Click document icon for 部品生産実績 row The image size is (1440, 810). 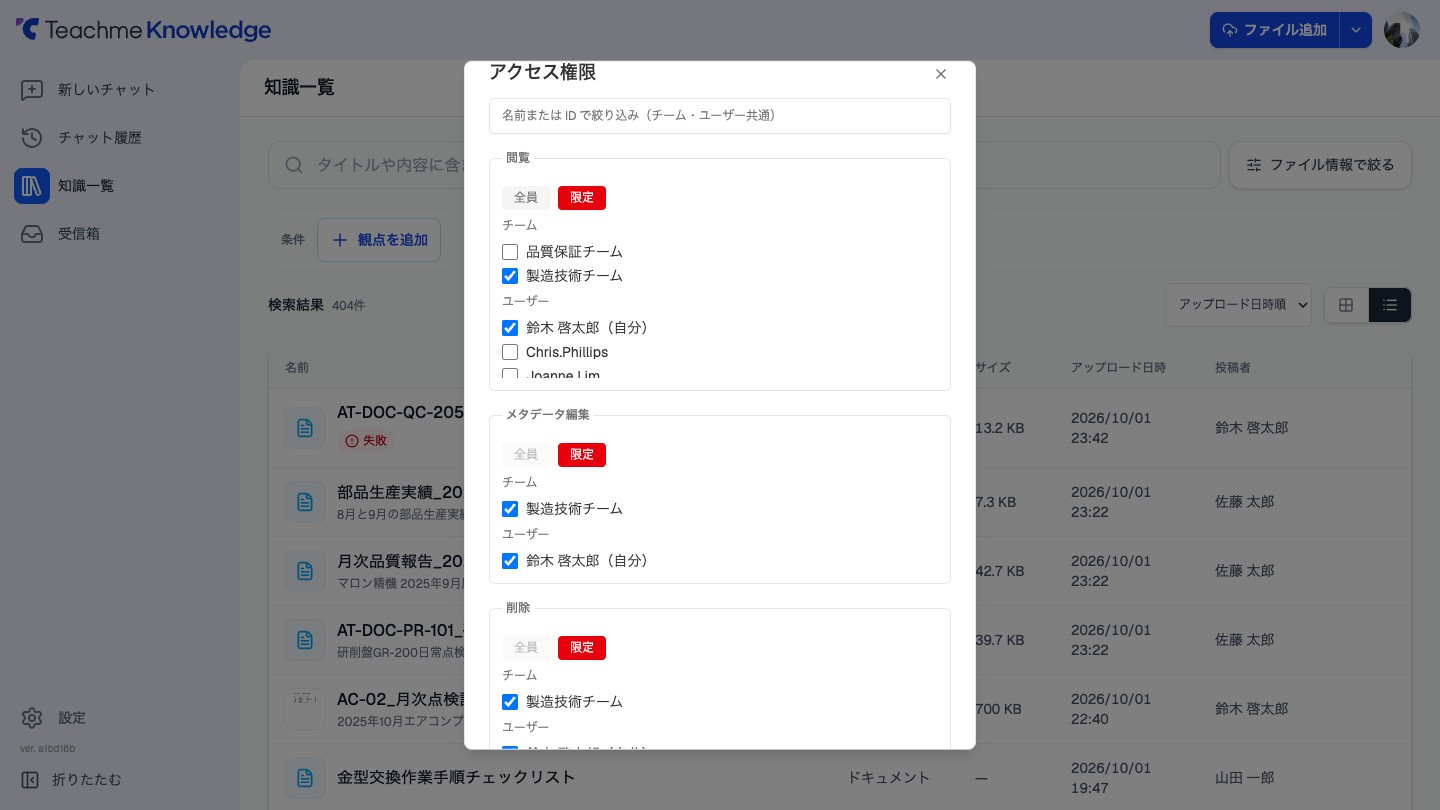[x=305, y=502]
